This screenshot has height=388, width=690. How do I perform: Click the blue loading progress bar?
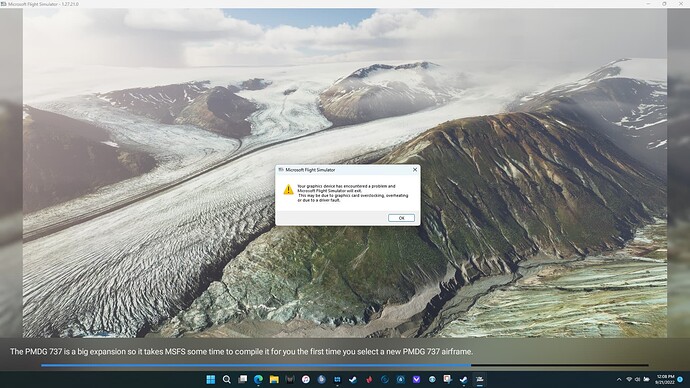(x=256, y=365)
